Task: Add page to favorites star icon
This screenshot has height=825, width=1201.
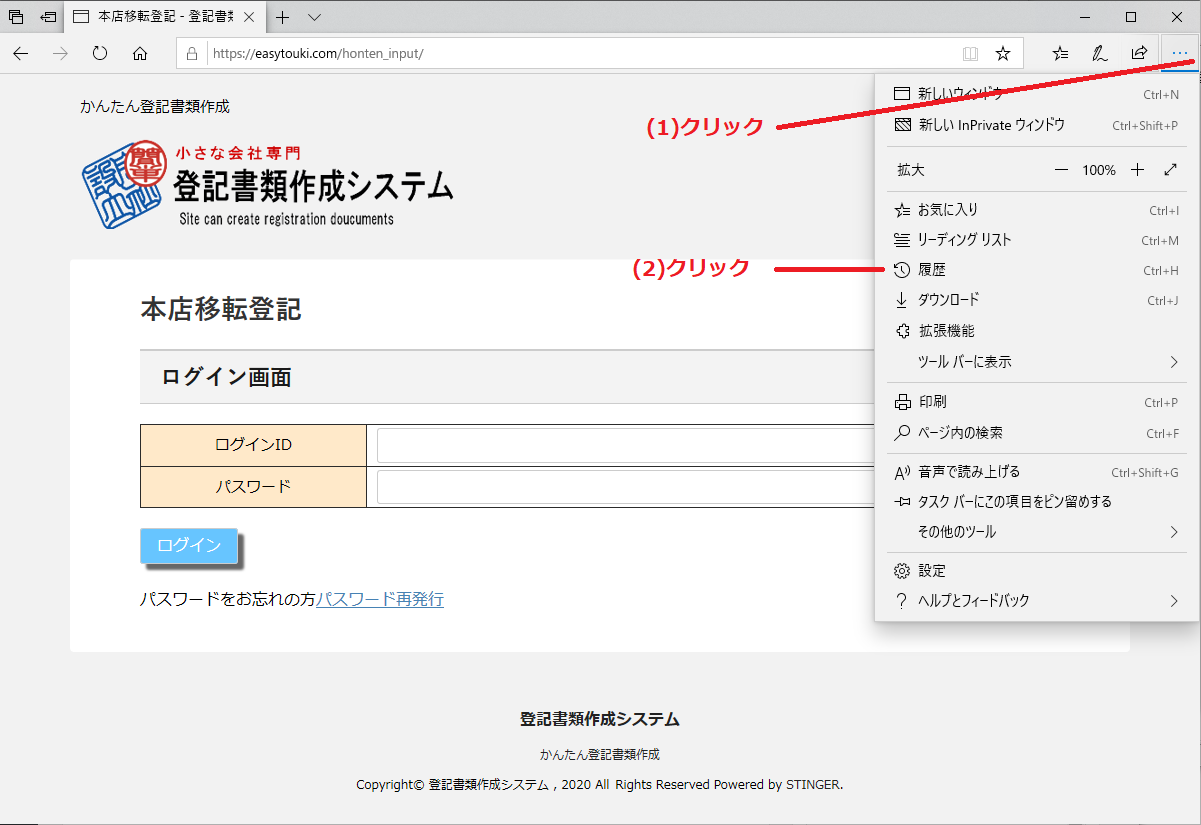Action: coord(1003,53)
